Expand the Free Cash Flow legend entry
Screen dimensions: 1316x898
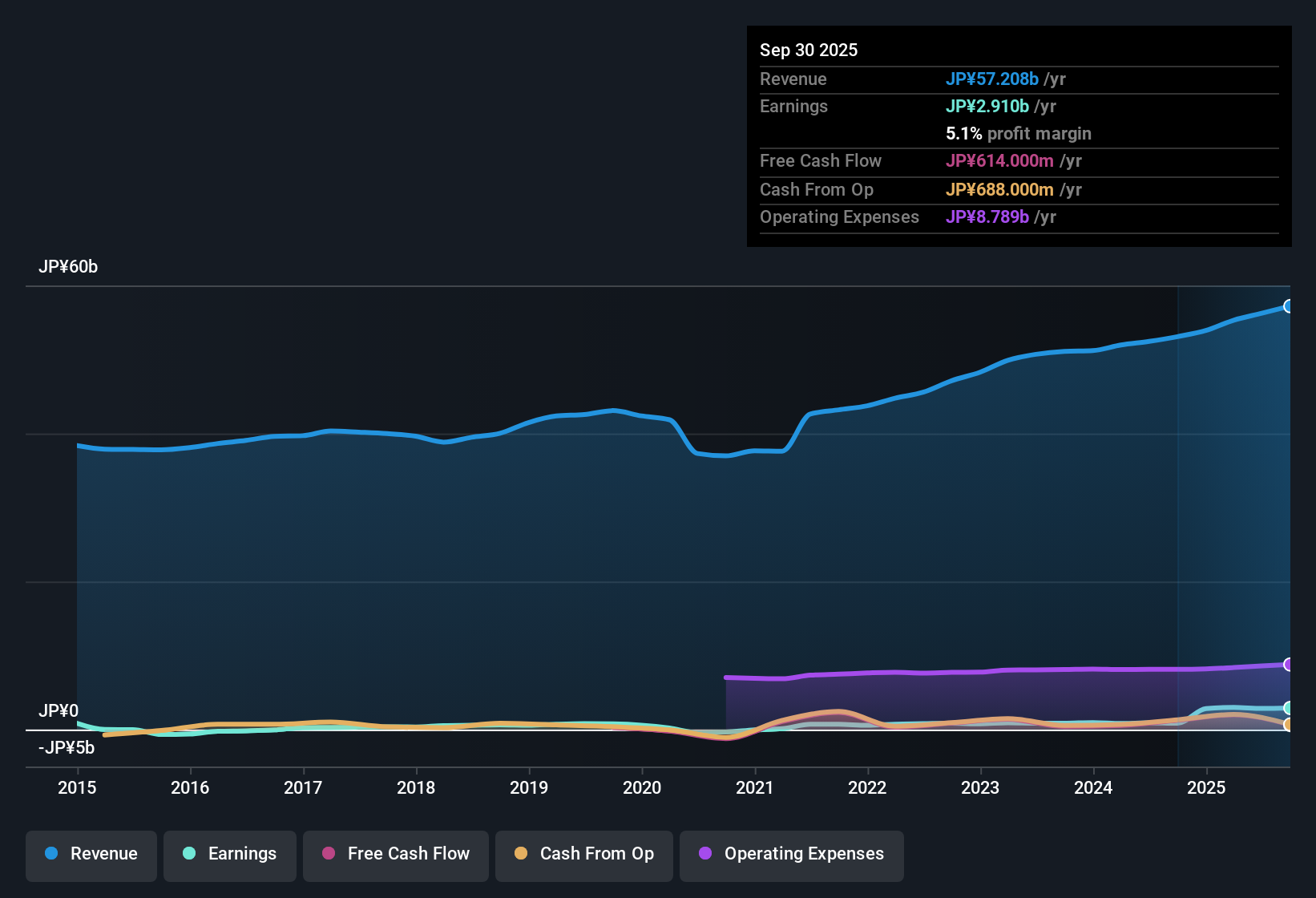pyautogui.click(x=395, y=854)
